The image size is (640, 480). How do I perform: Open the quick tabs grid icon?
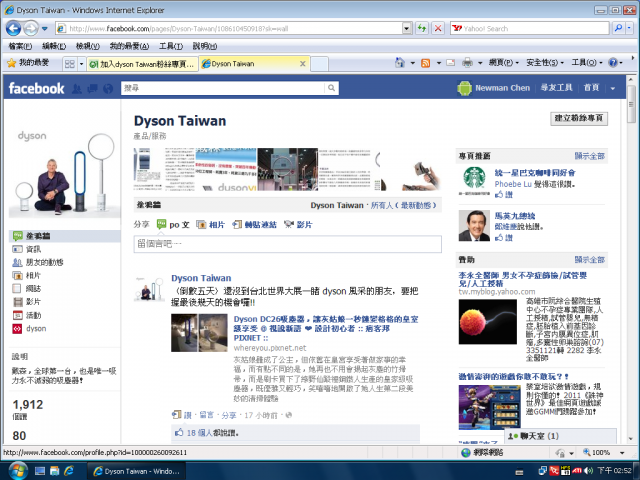[70, 64]
